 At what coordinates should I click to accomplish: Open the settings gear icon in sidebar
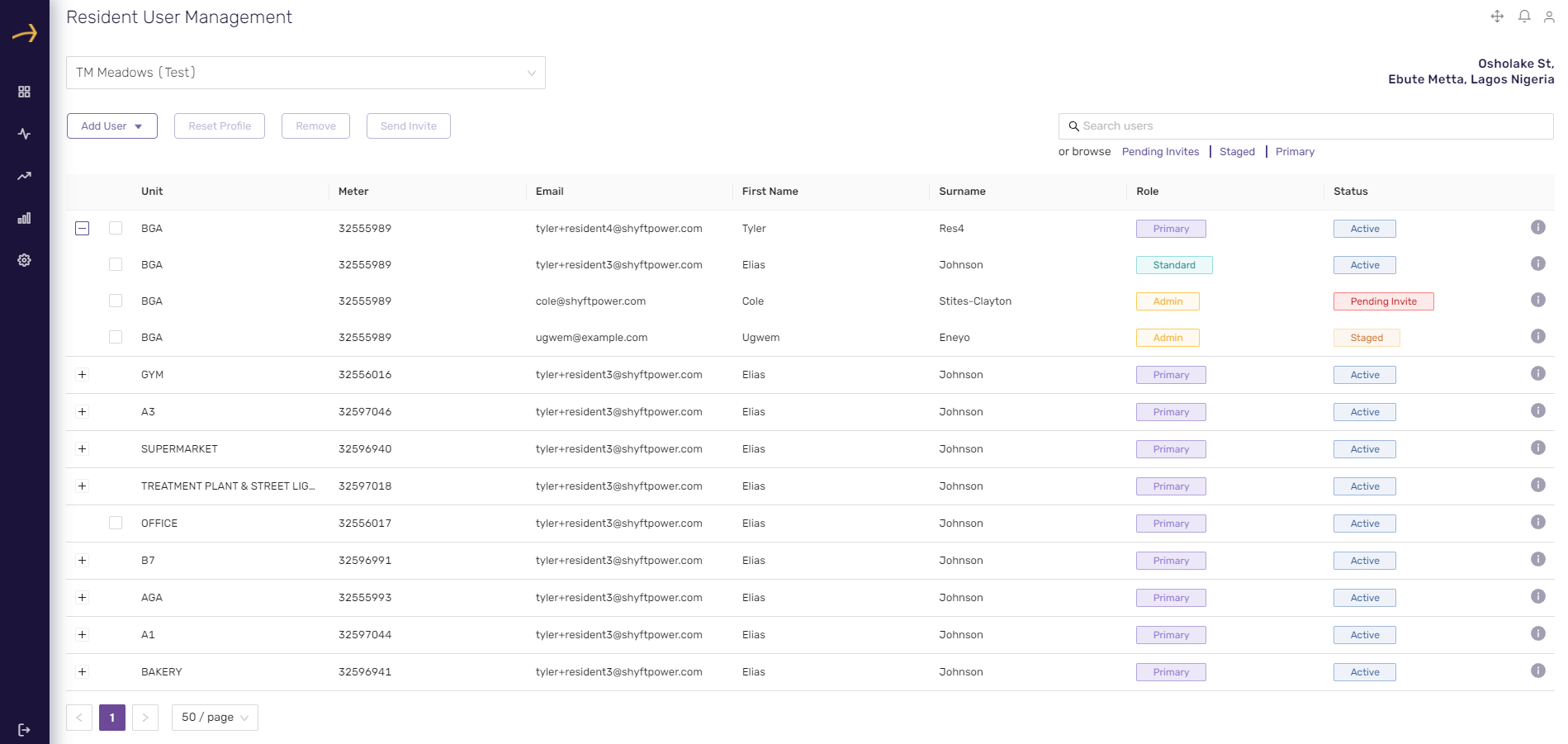coord(24,260)
